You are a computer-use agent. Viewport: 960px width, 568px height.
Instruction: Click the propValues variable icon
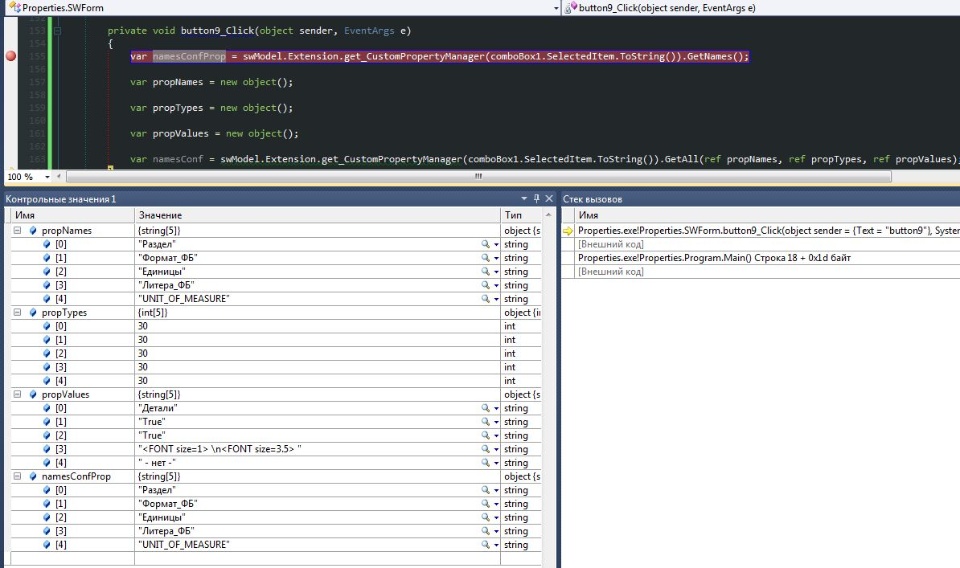point(33,394)
